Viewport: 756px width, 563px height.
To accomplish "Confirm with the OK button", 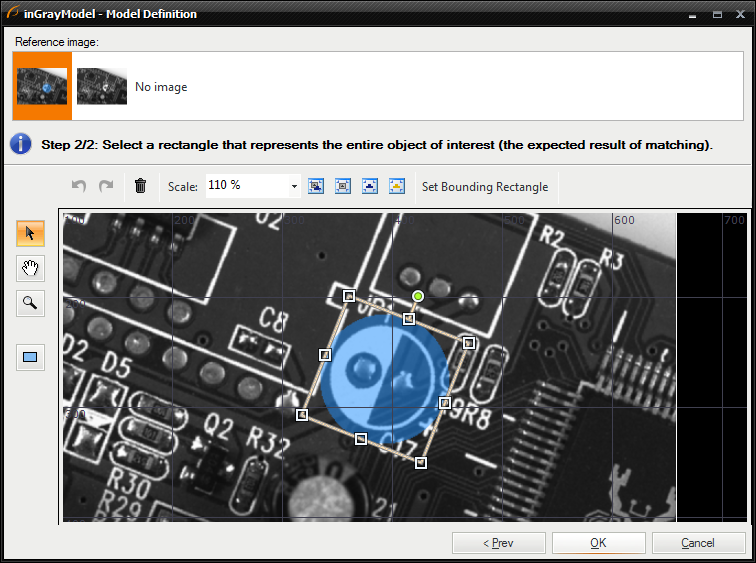I will (x=598, y=543).
